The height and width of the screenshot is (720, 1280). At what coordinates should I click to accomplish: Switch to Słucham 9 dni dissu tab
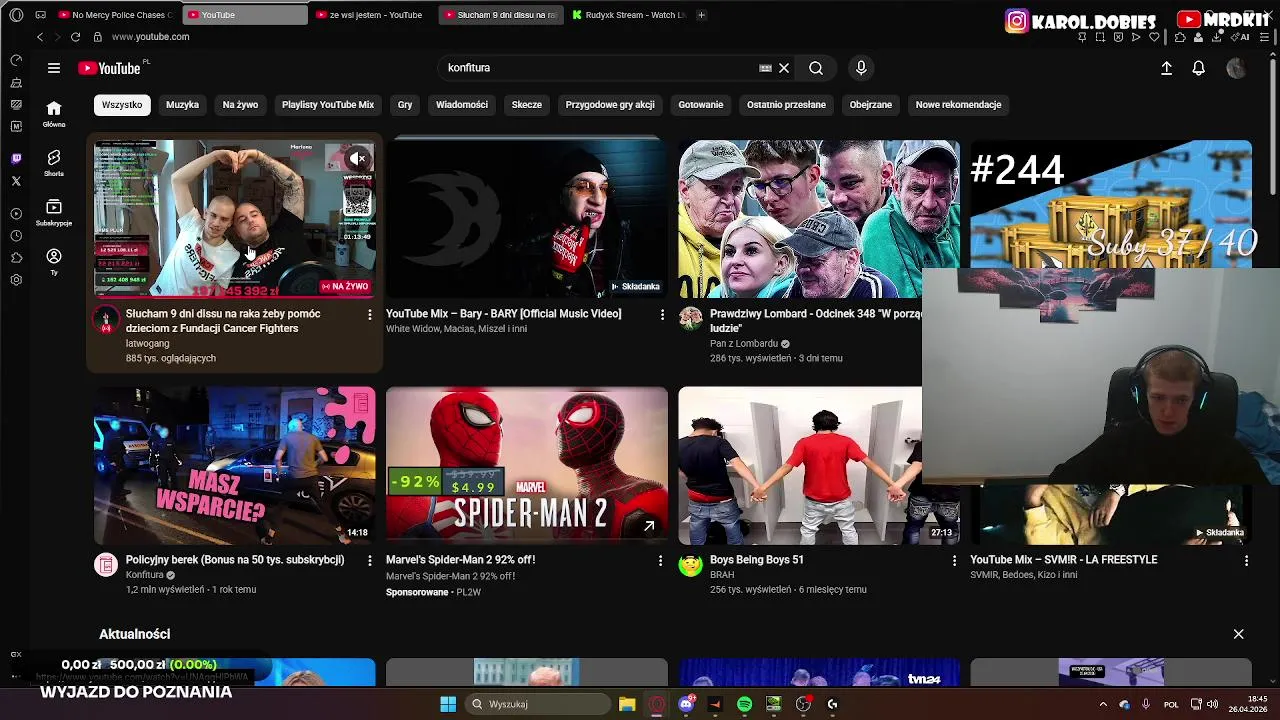point(500,15)
